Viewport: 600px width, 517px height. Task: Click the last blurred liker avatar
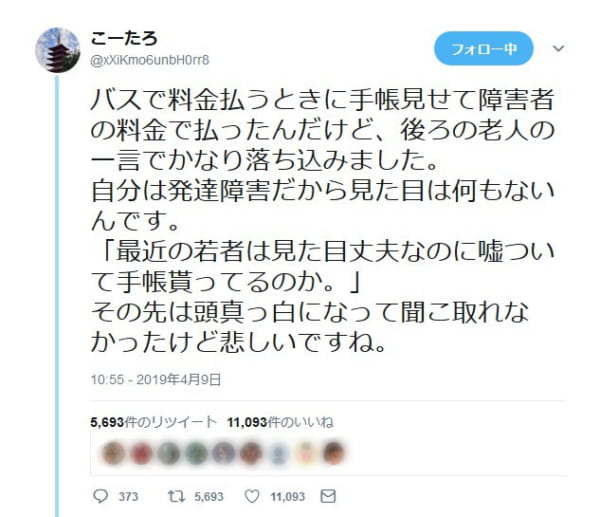333,453
